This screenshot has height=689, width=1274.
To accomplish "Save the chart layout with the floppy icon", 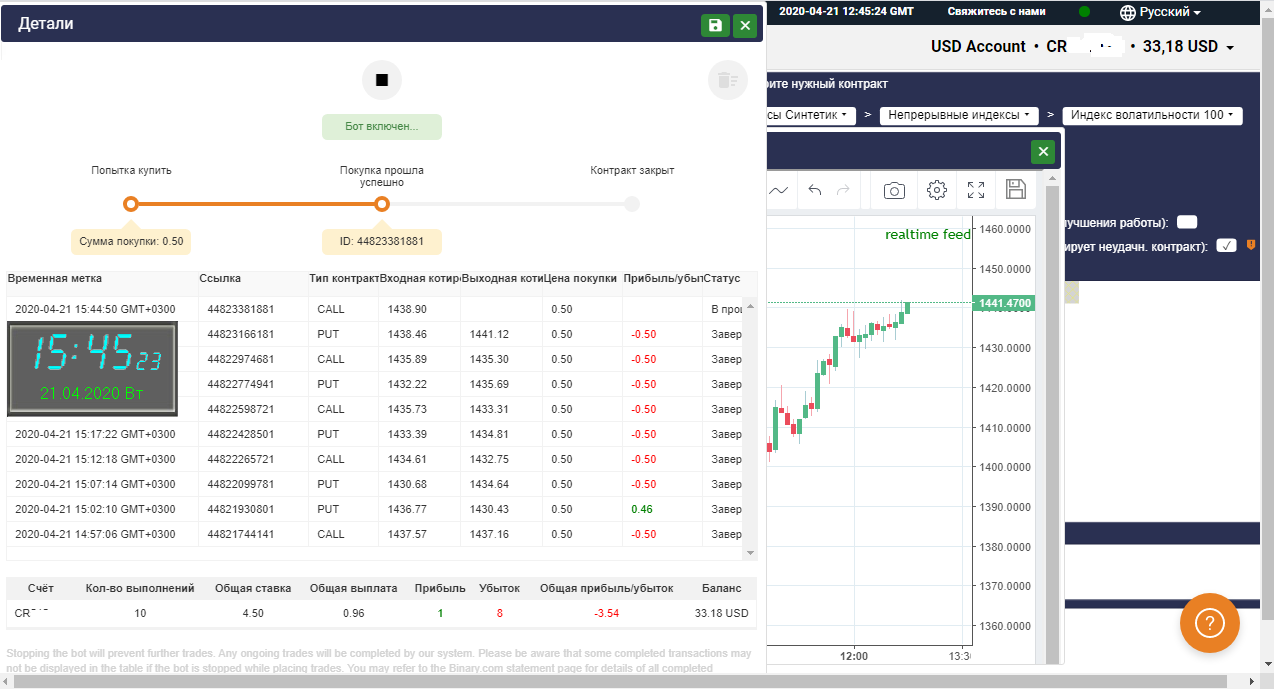I will (x=1015, y=190).
